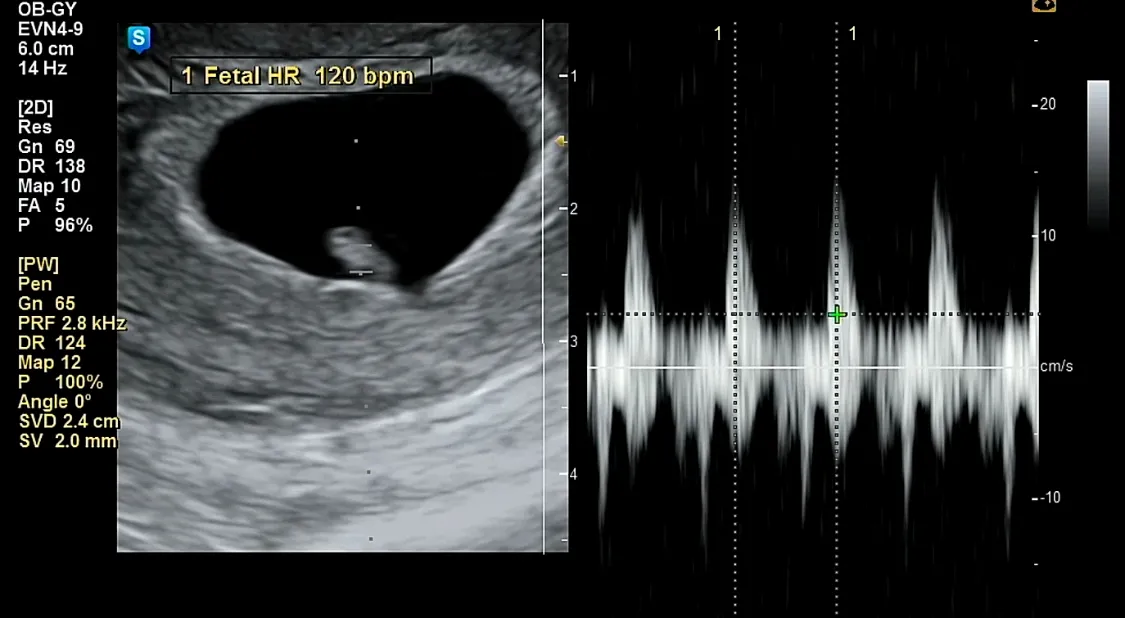Select the Fetal HR 120 bpm measurement label
Image resolution: width=1125 pixels, height=618 pixels.
[x=301, y=75]
